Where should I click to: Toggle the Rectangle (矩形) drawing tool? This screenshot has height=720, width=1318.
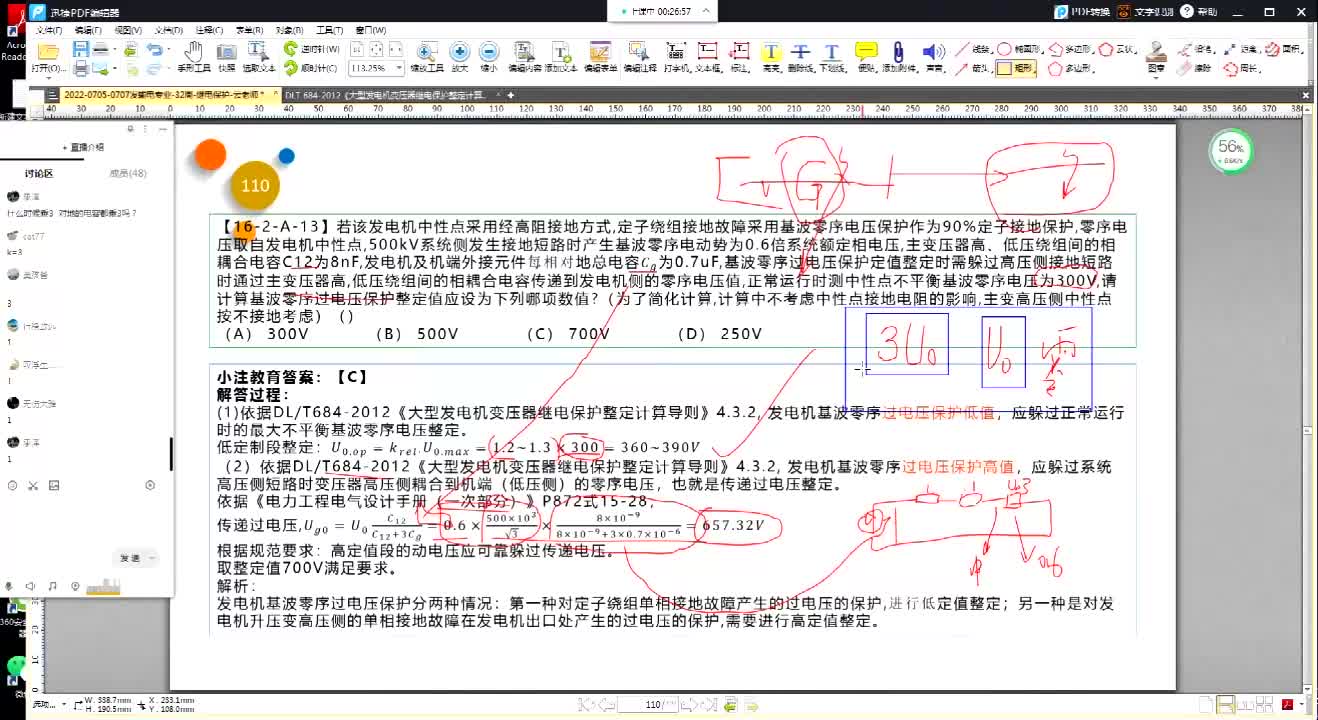(x=1016, y=69)
